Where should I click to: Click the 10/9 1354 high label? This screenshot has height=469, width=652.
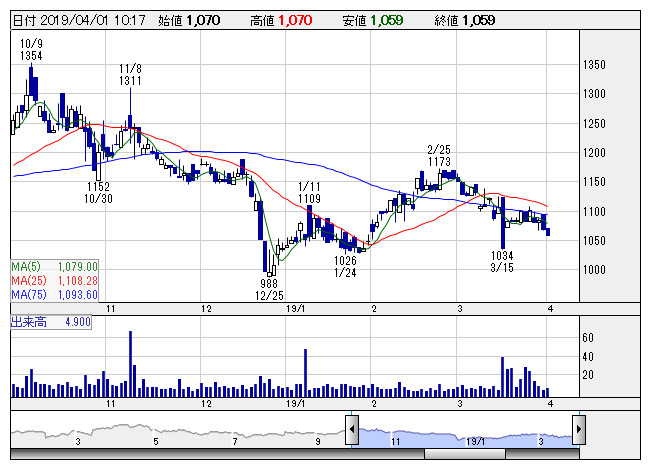coord(31,49)
